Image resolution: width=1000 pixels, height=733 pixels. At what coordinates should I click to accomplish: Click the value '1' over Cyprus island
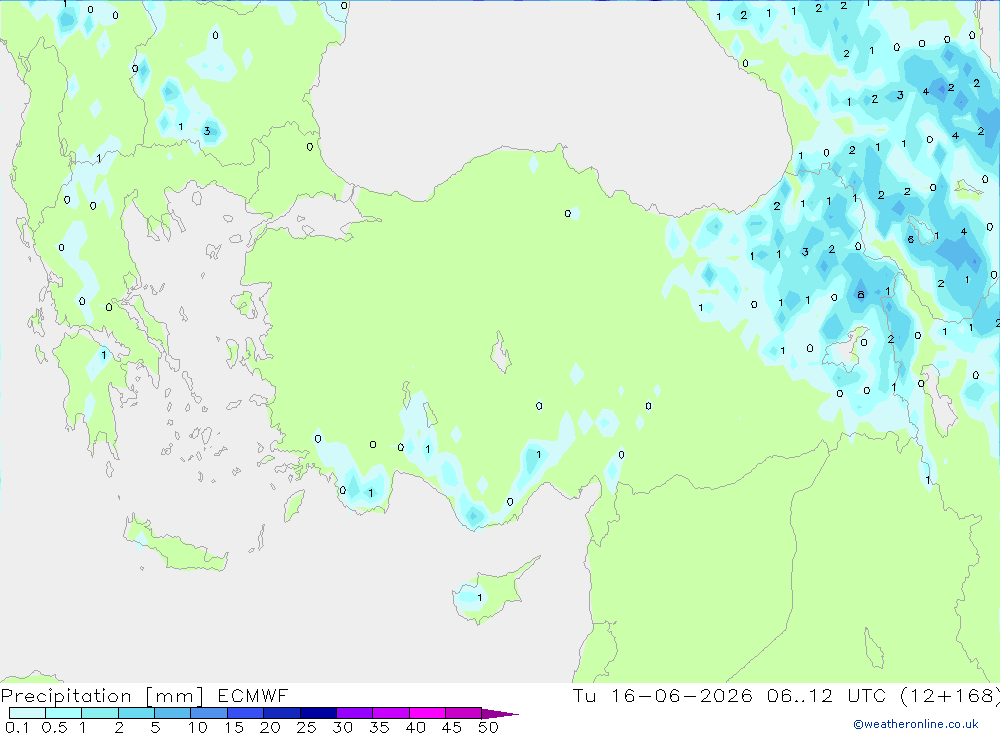[480, 598]
